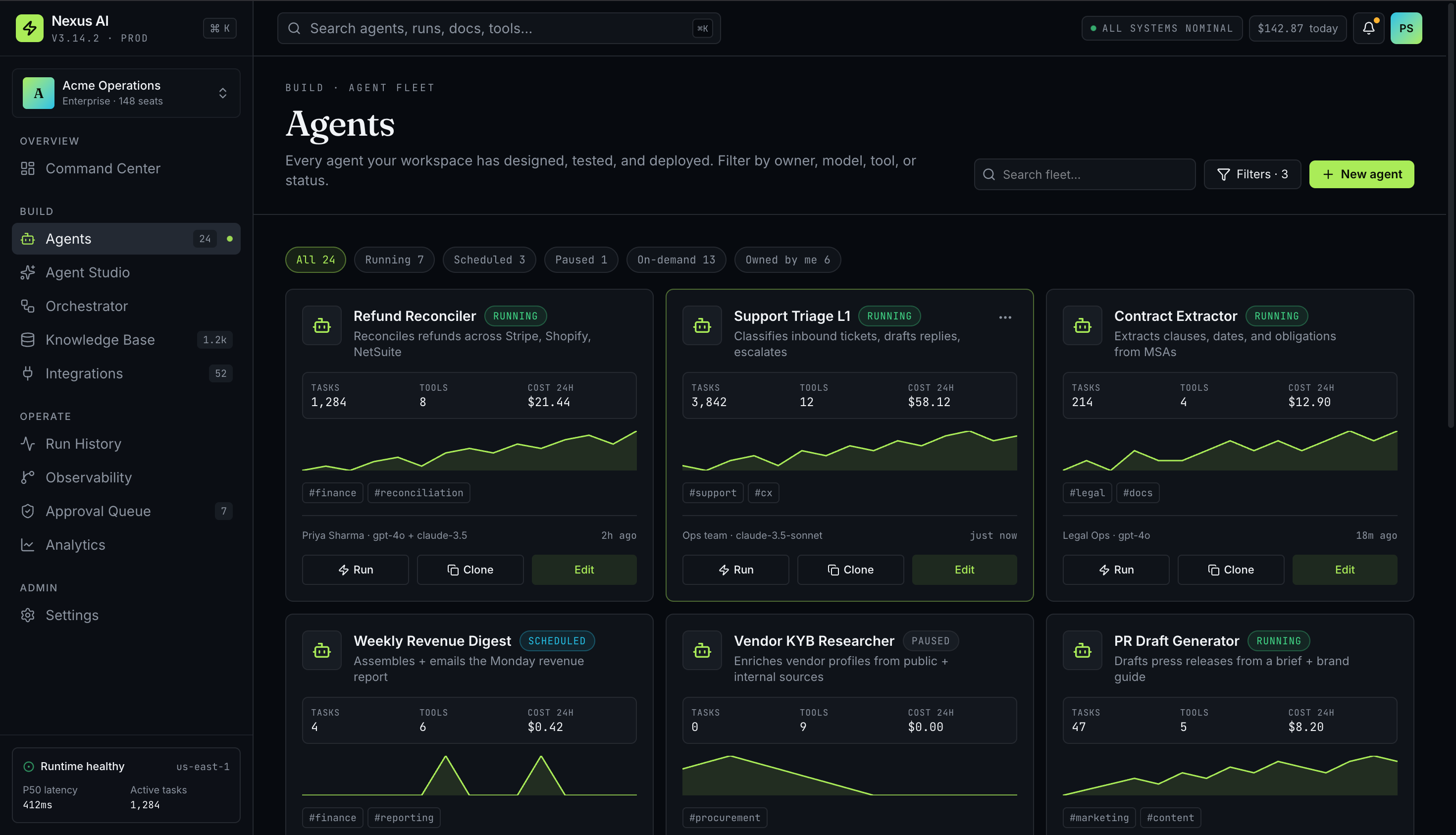Click the #legal tag

(1087, 493)
